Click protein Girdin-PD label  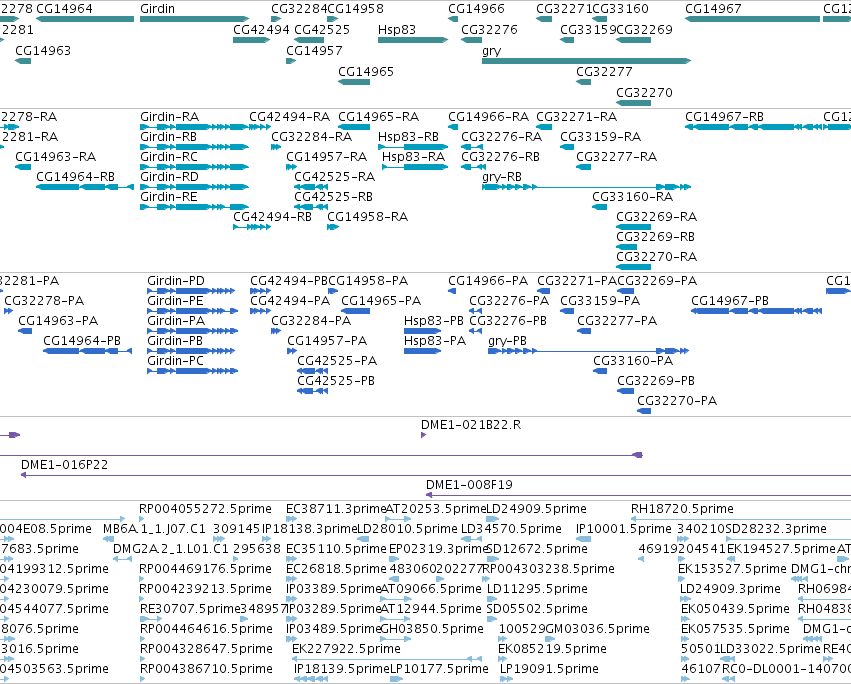176,281
